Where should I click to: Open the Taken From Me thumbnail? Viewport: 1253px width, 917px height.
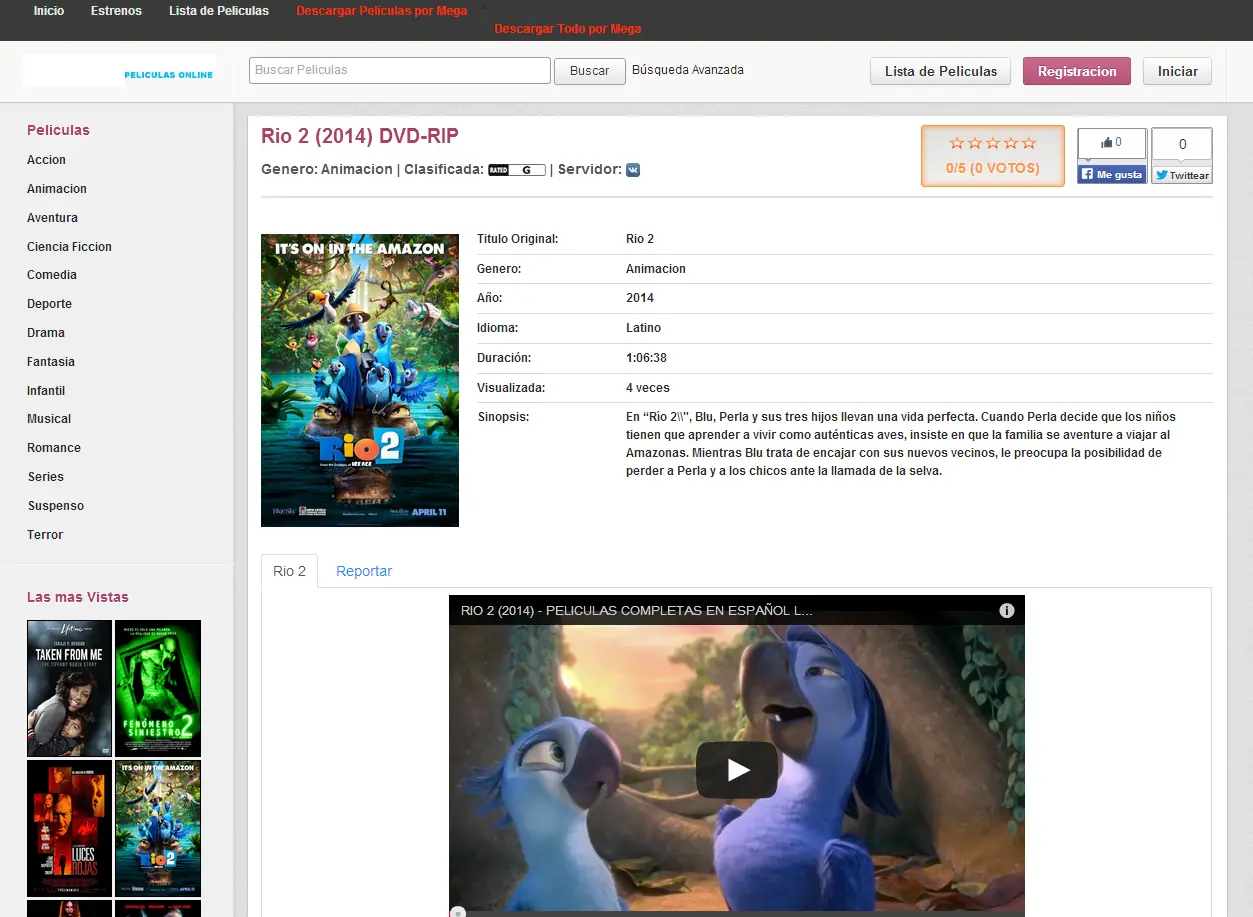click(x=70, y=688)
